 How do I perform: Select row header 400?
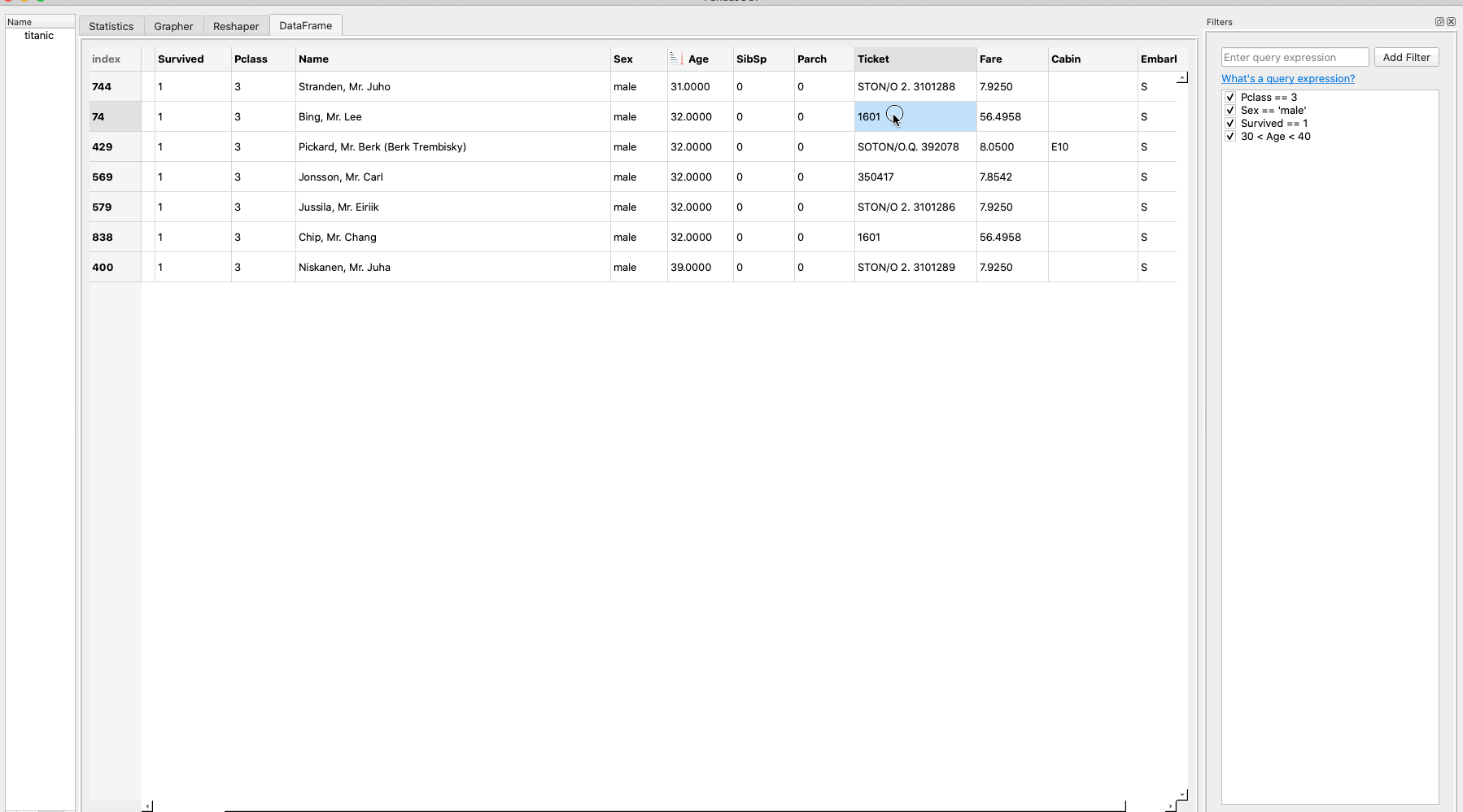pyautogui.click(x=115, y=267)
